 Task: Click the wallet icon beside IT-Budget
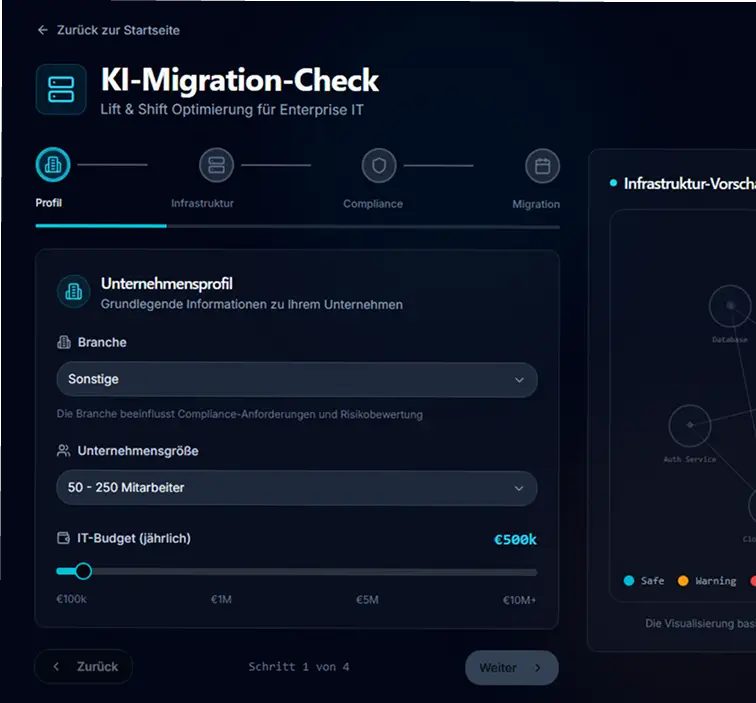[64, 538]
